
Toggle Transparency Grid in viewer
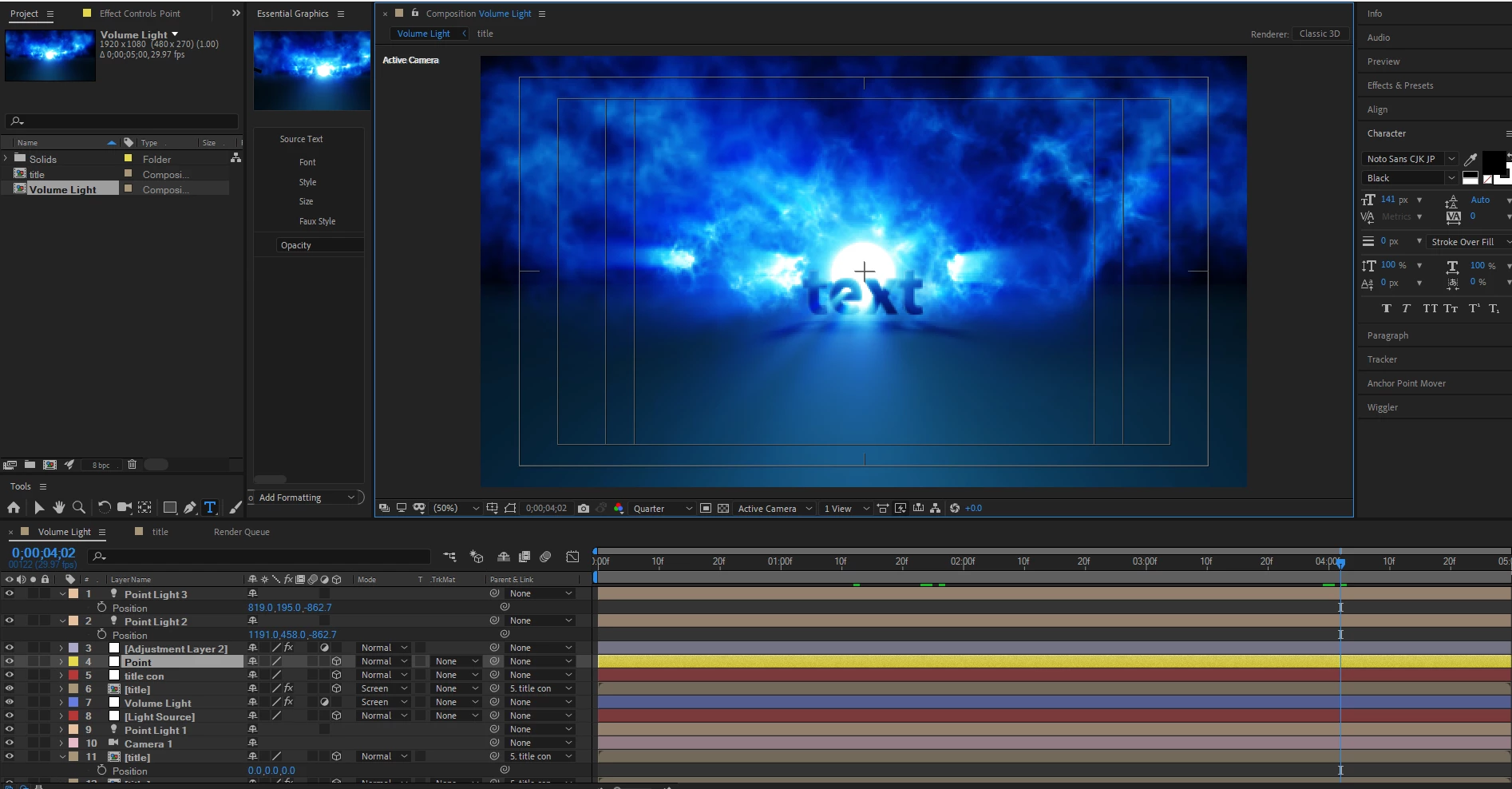point(723,508)
